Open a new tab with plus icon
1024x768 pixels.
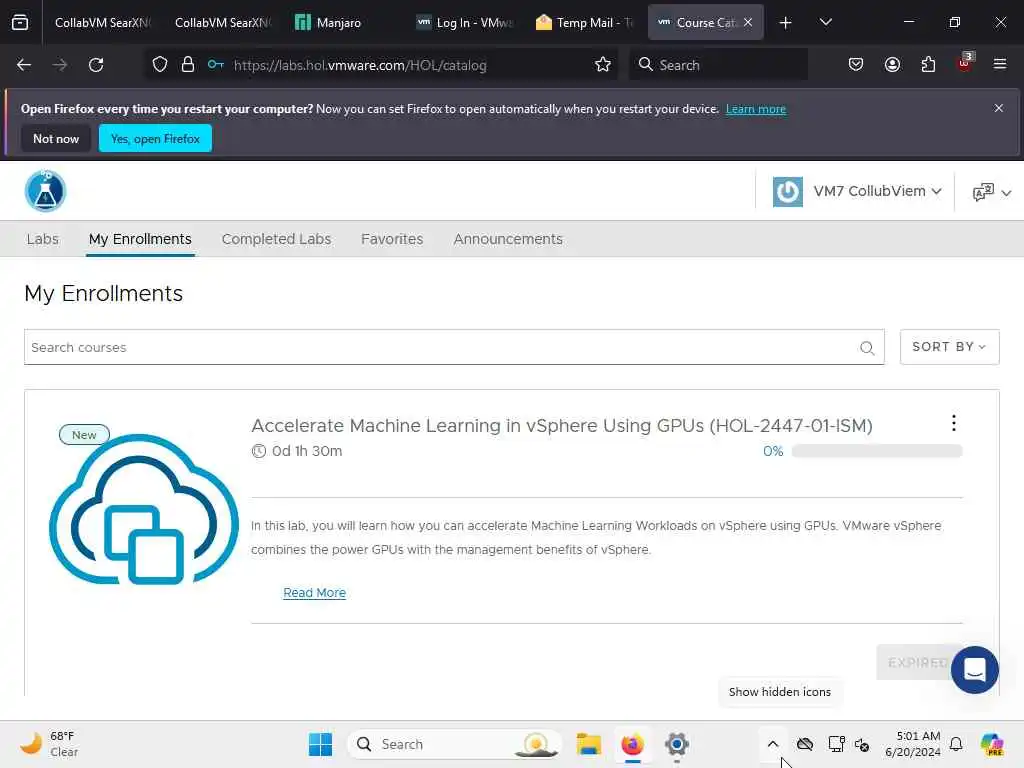786,23
